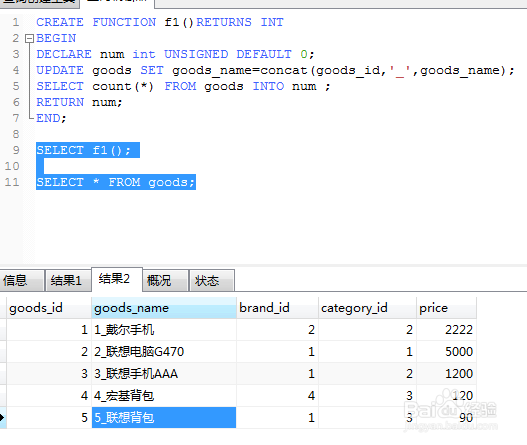527x445 pixels.
Task: Select the cell 3_联想手机AAA
Action: point(164,374)
